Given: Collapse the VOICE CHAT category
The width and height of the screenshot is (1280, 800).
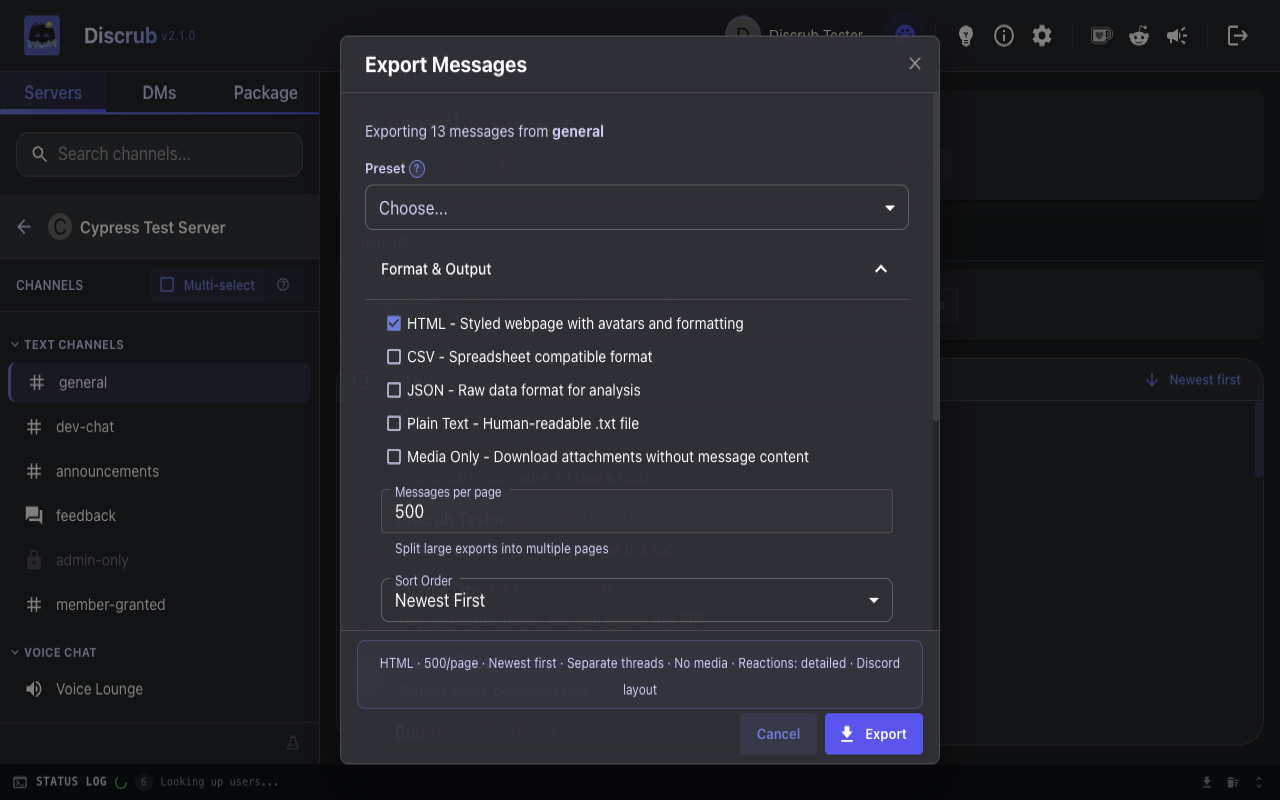Looking at the screenshot, I should coord(54,652).
